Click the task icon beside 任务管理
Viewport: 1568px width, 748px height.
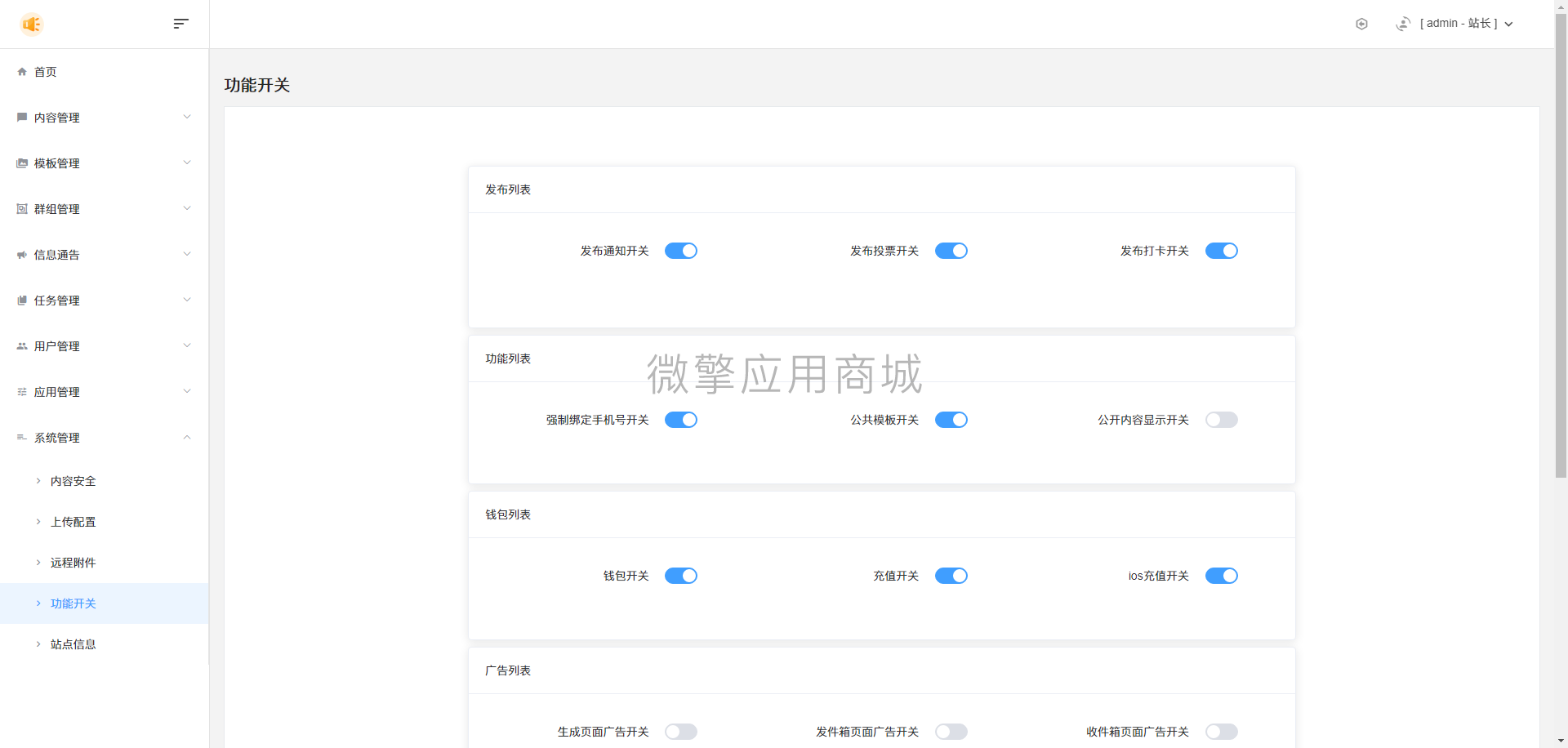click(x=22, y=301)
